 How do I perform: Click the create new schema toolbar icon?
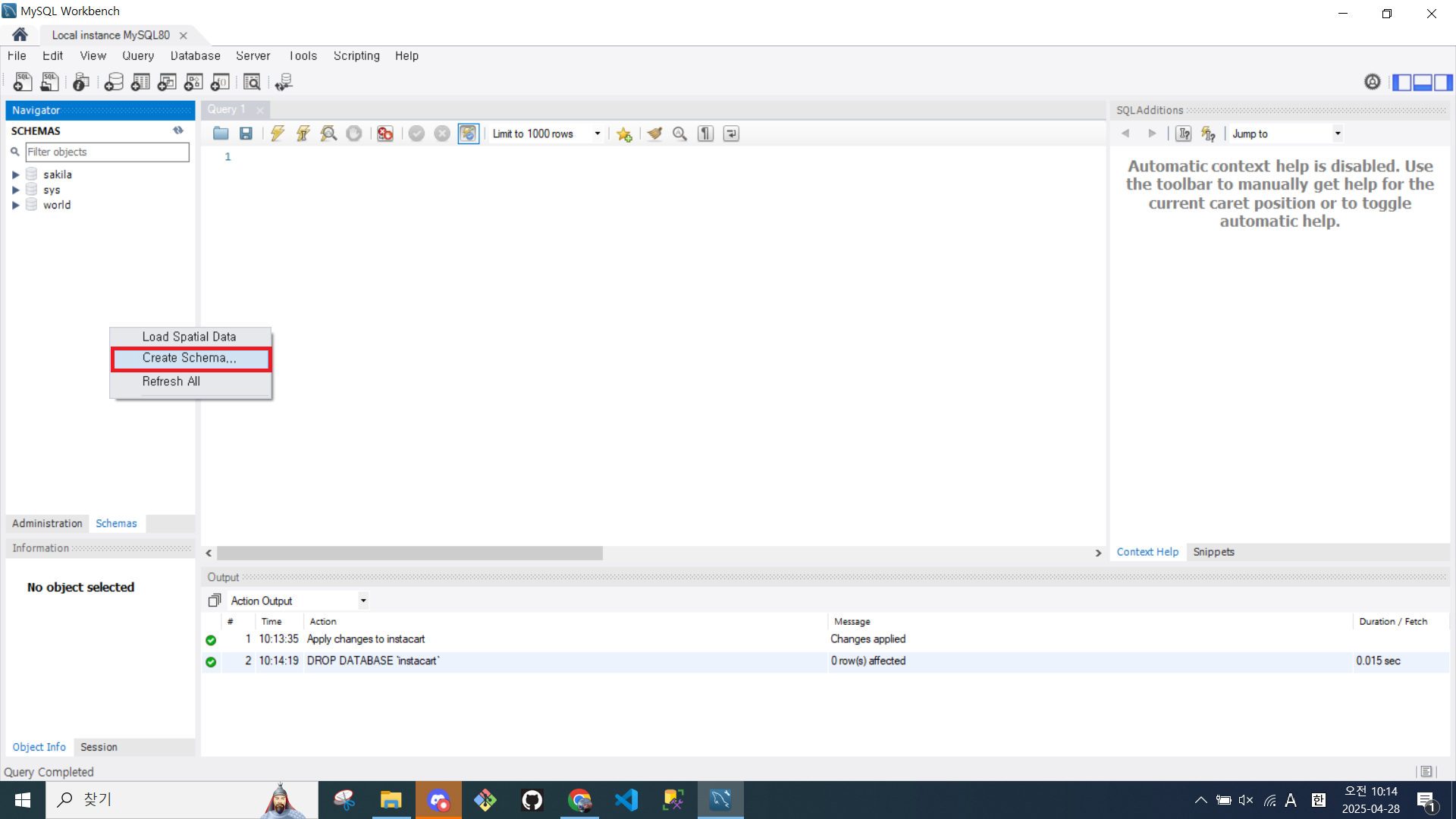[x=114, y=82]
